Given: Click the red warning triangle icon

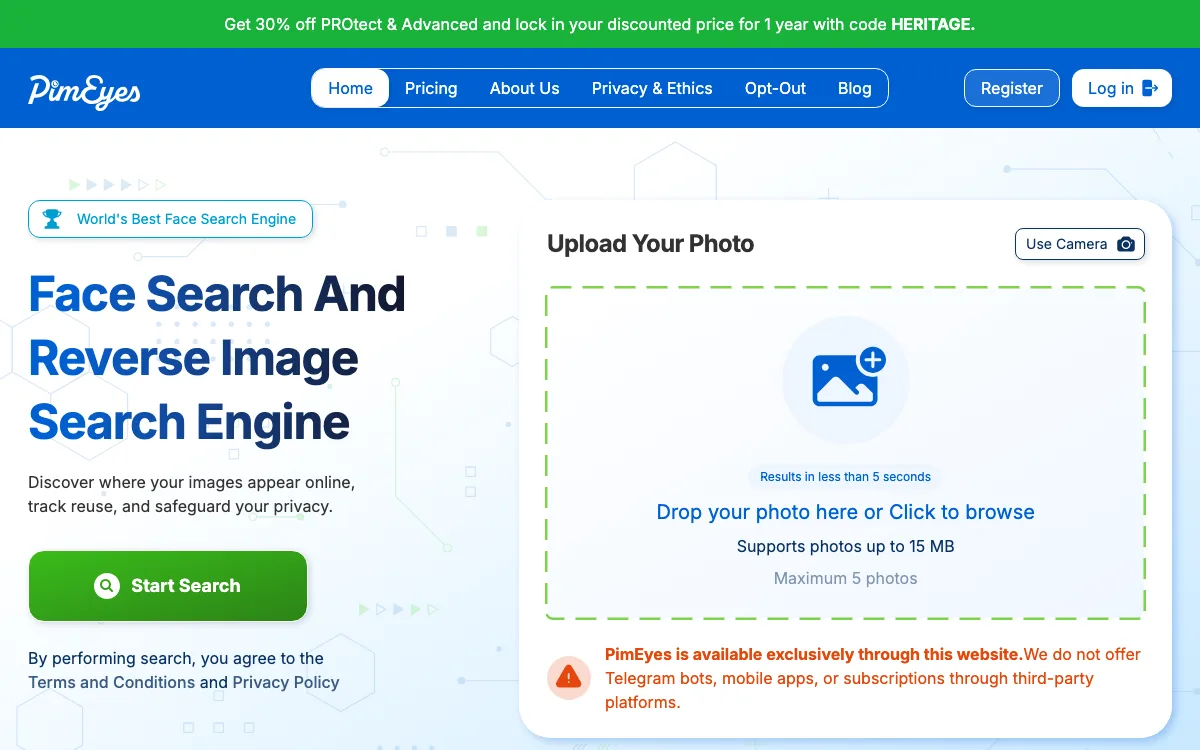Looking at the screenshot, I should point(568,678).
